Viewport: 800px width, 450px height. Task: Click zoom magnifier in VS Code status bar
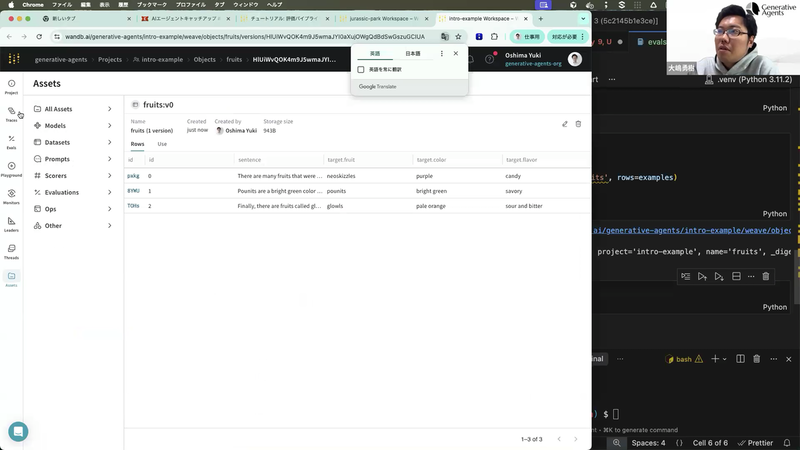pyautogui.click(x=617, y=443)
